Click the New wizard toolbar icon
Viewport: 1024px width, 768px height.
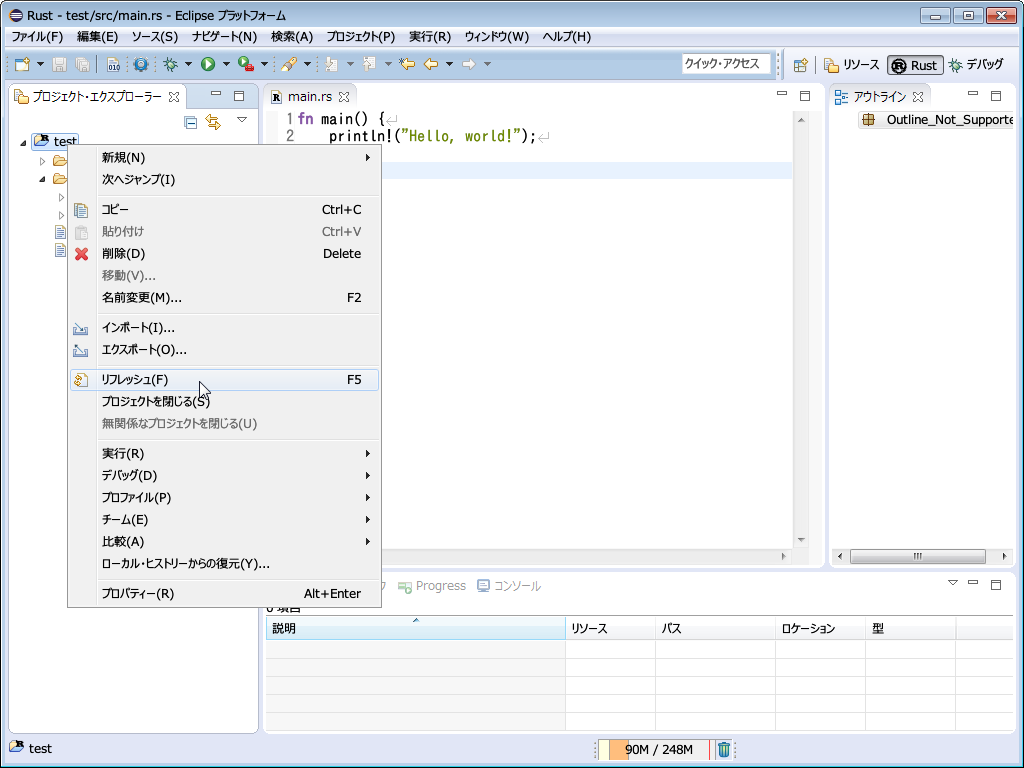22,64
